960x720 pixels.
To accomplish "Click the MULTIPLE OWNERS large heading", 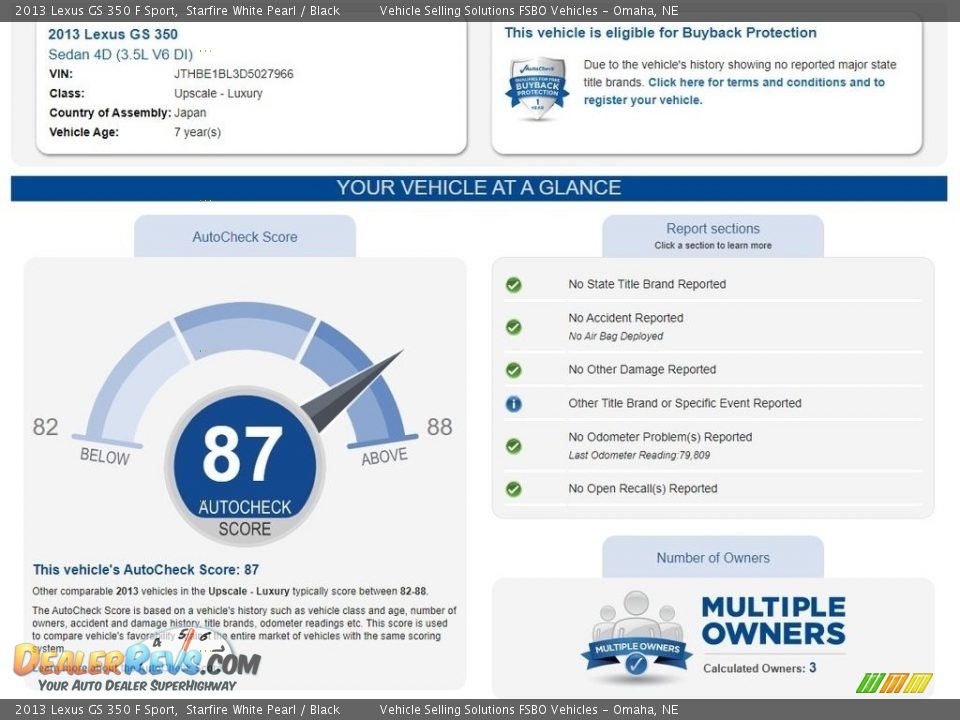I will coord(774,621).
